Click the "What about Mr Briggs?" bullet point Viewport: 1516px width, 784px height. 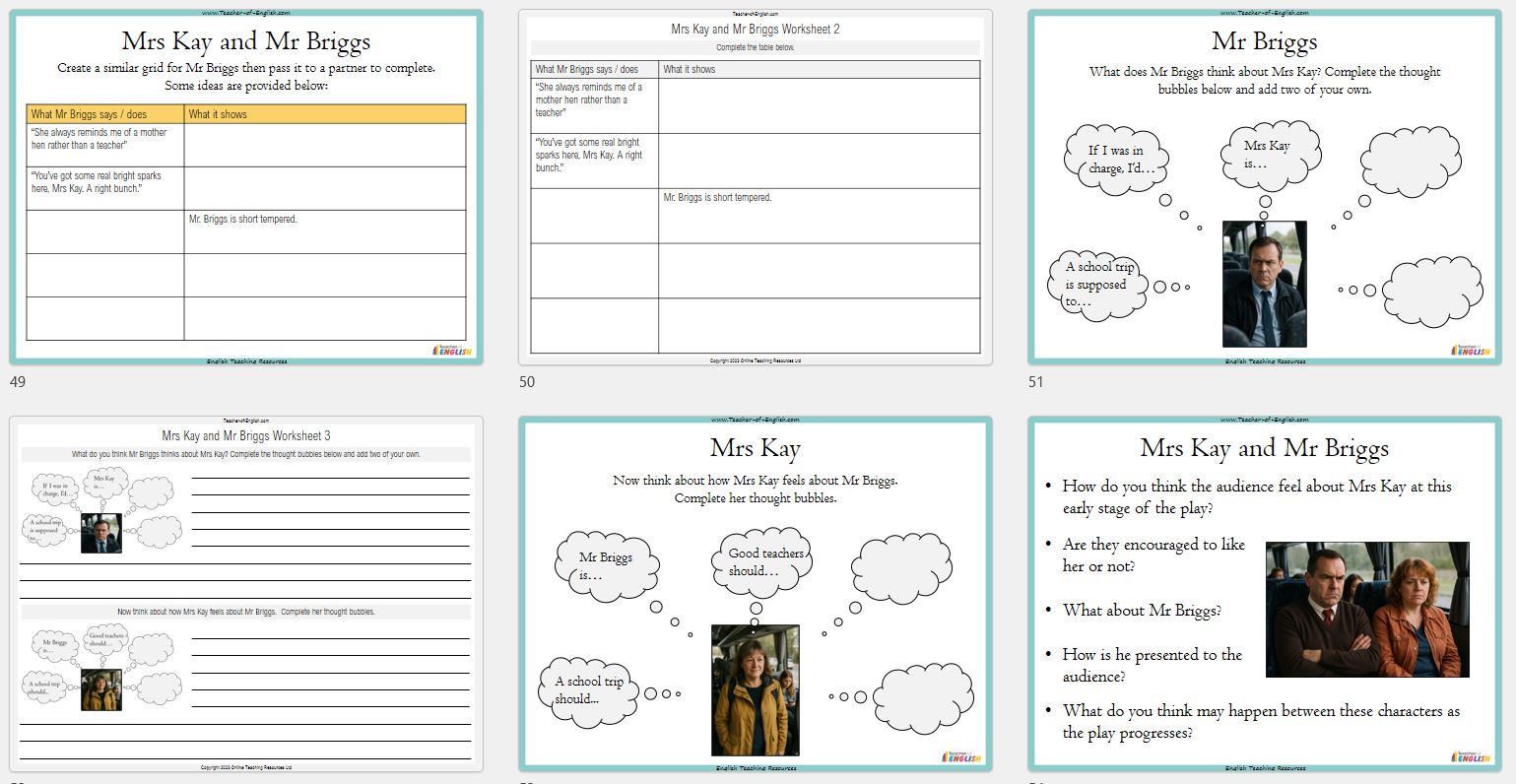point(1142,611)
